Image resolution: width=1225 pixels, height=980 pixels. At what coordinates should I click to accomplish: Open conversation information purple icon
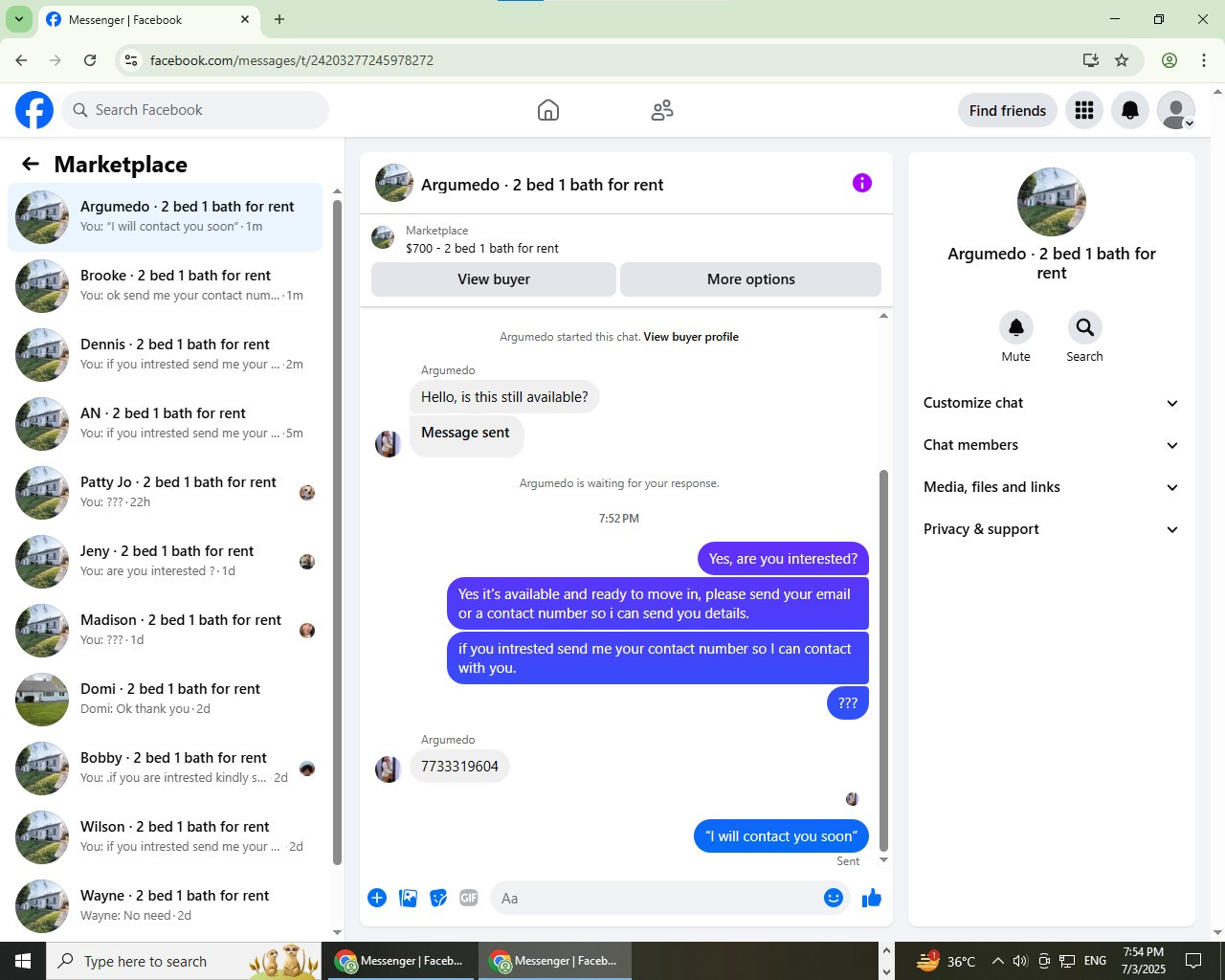pos(862,183)
